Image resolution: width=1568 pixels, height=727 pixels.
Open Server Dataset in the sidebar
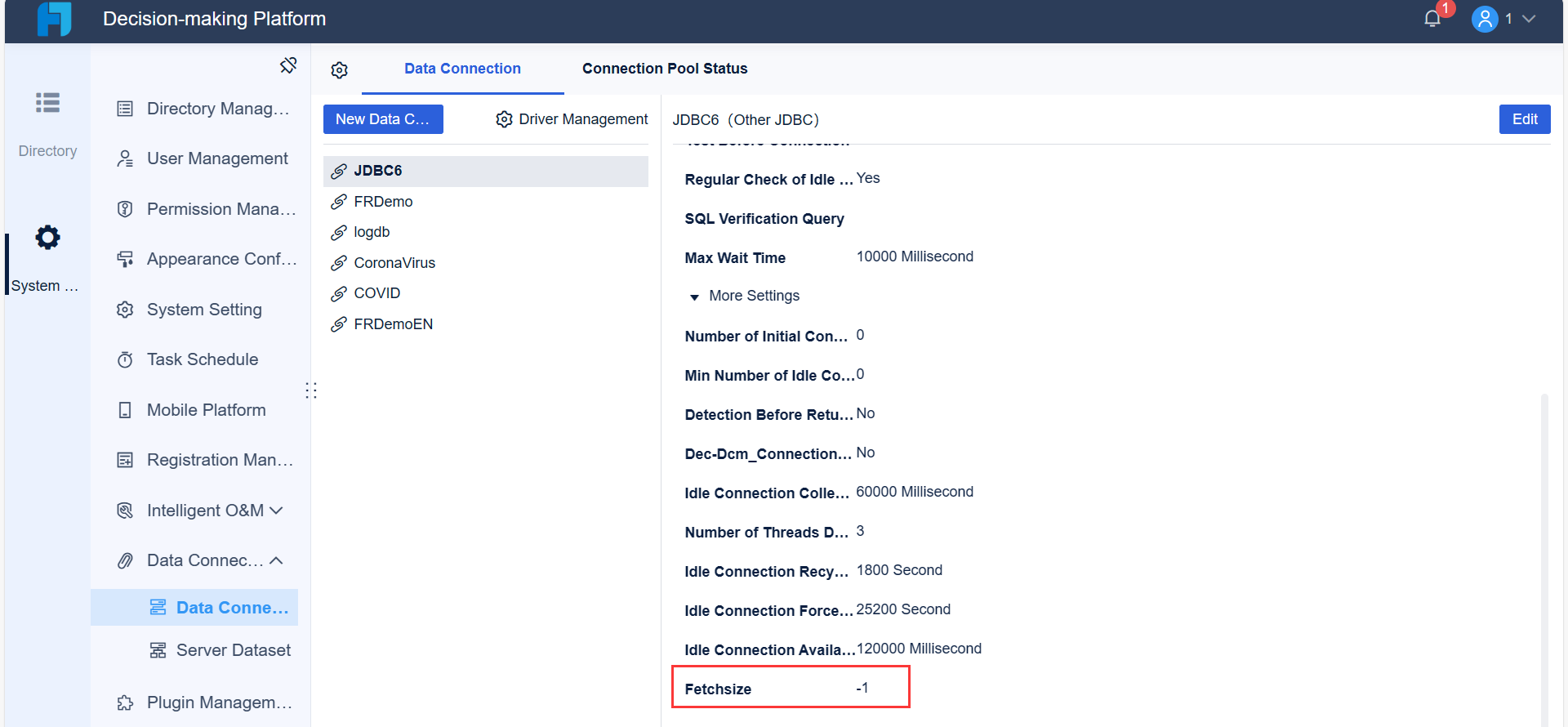point(233,650)
